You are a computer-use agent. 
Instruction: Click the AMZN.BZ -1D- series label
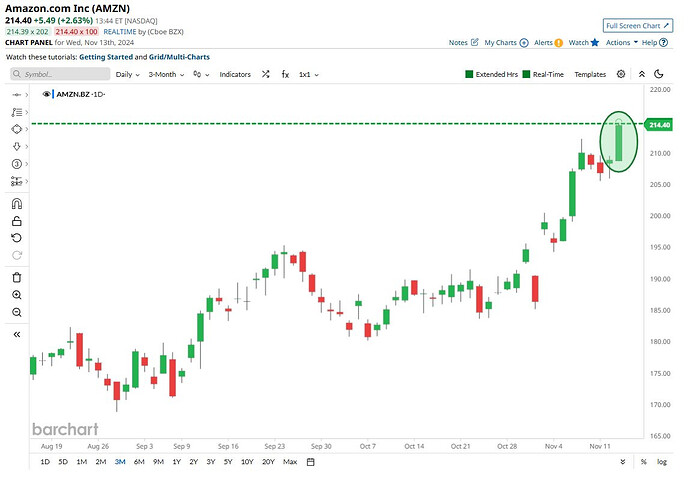tap(81, 94)
